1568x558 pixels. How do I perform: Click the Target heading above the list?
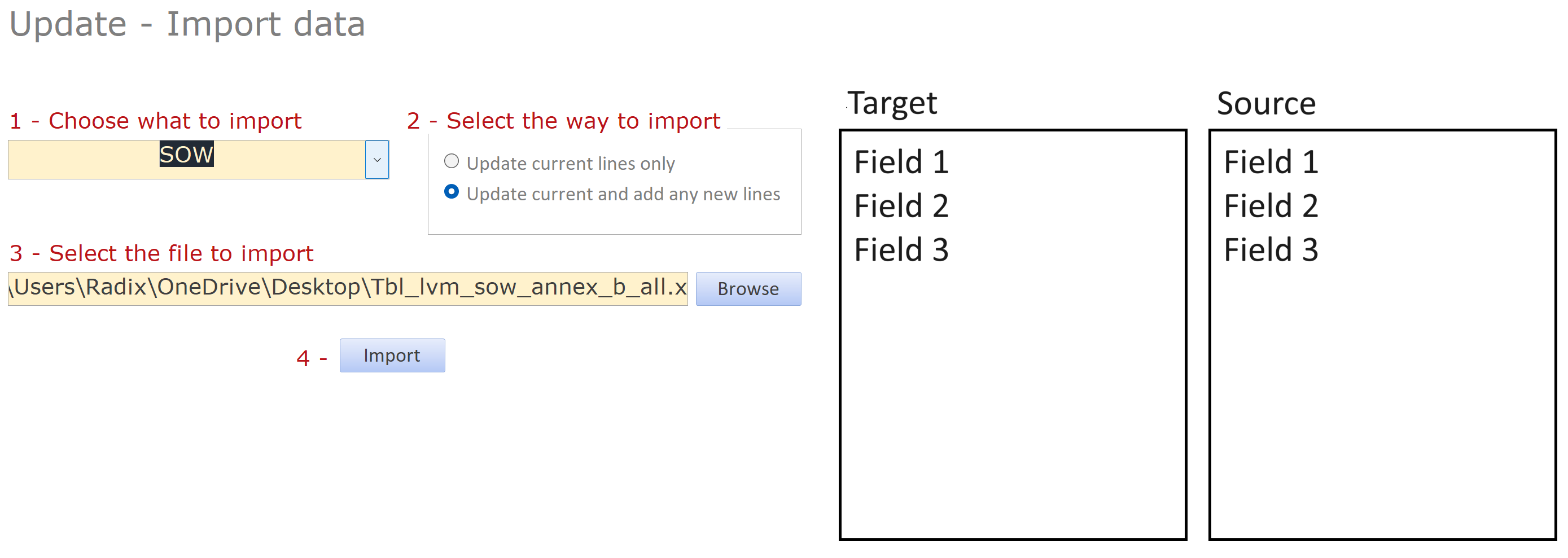pyautogui.click(x=892, y=103)
